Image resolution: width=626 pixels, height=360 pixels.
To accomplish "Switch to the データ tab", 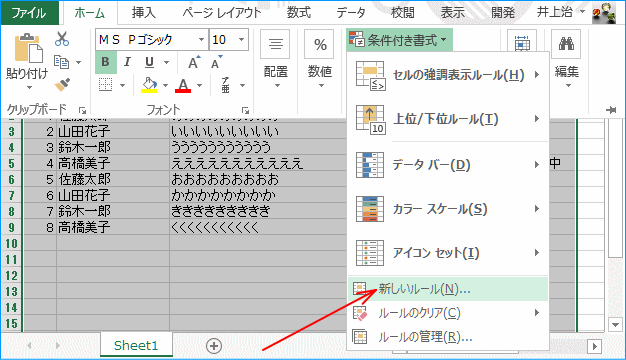I will [x=351, y=13].
